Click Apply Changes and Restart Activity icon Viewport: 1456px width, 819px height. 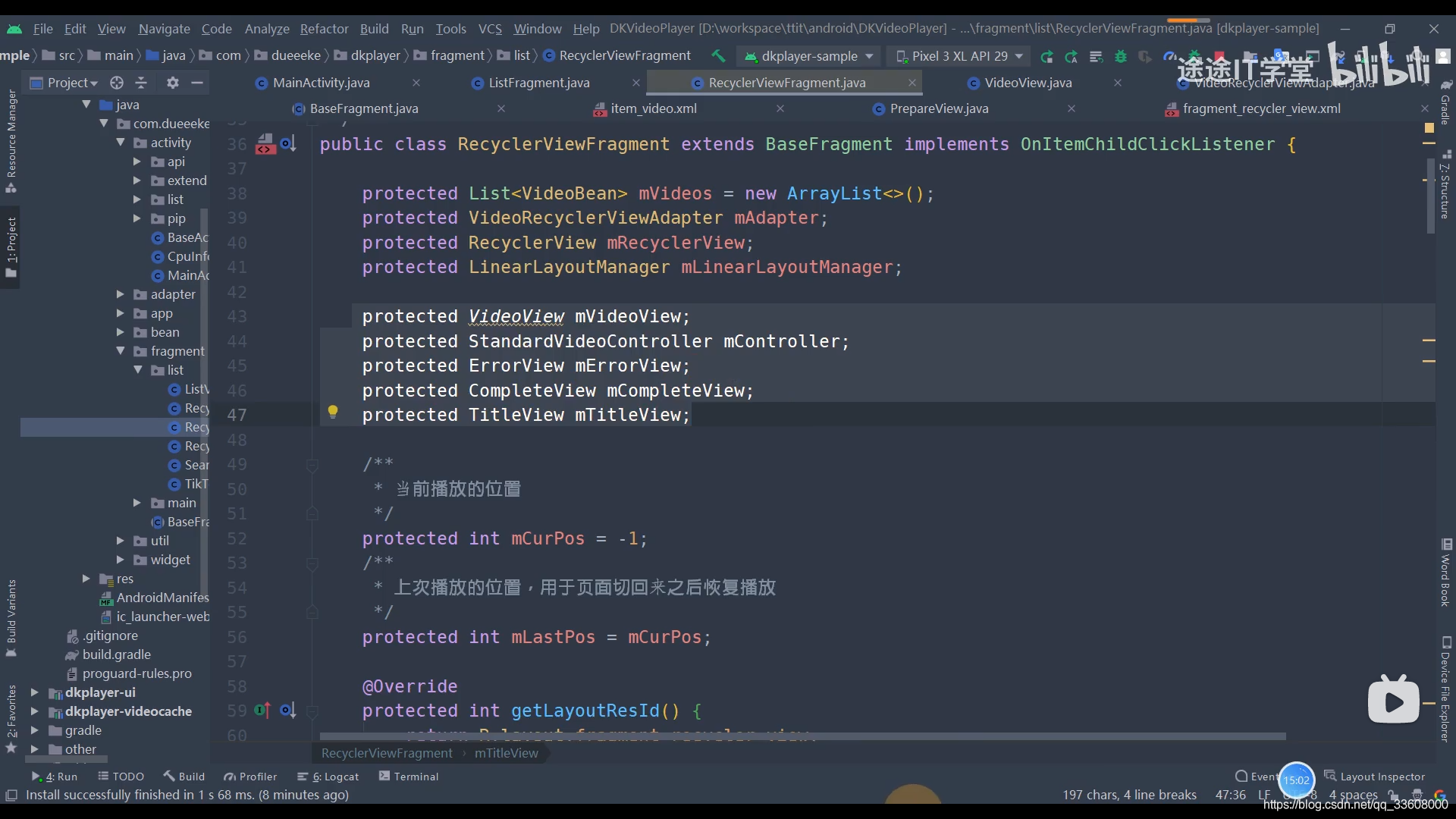click(x=1071, y=56)
